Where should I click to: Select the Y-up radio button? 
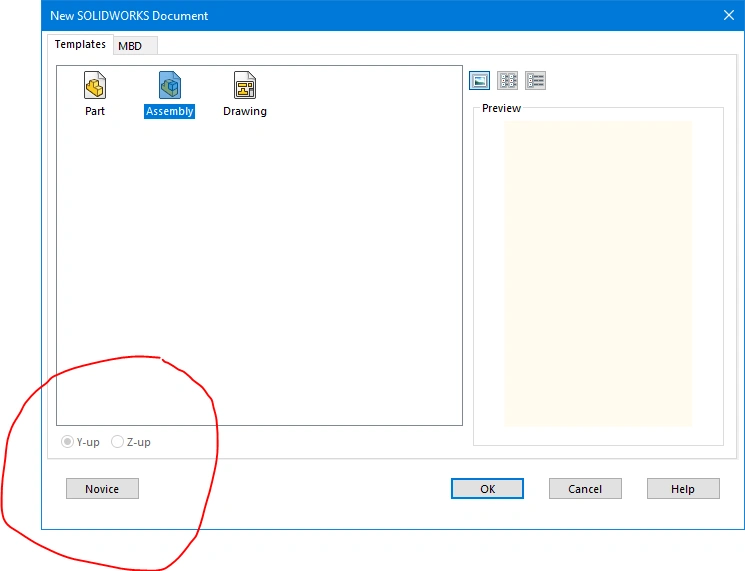pos(67,442)
